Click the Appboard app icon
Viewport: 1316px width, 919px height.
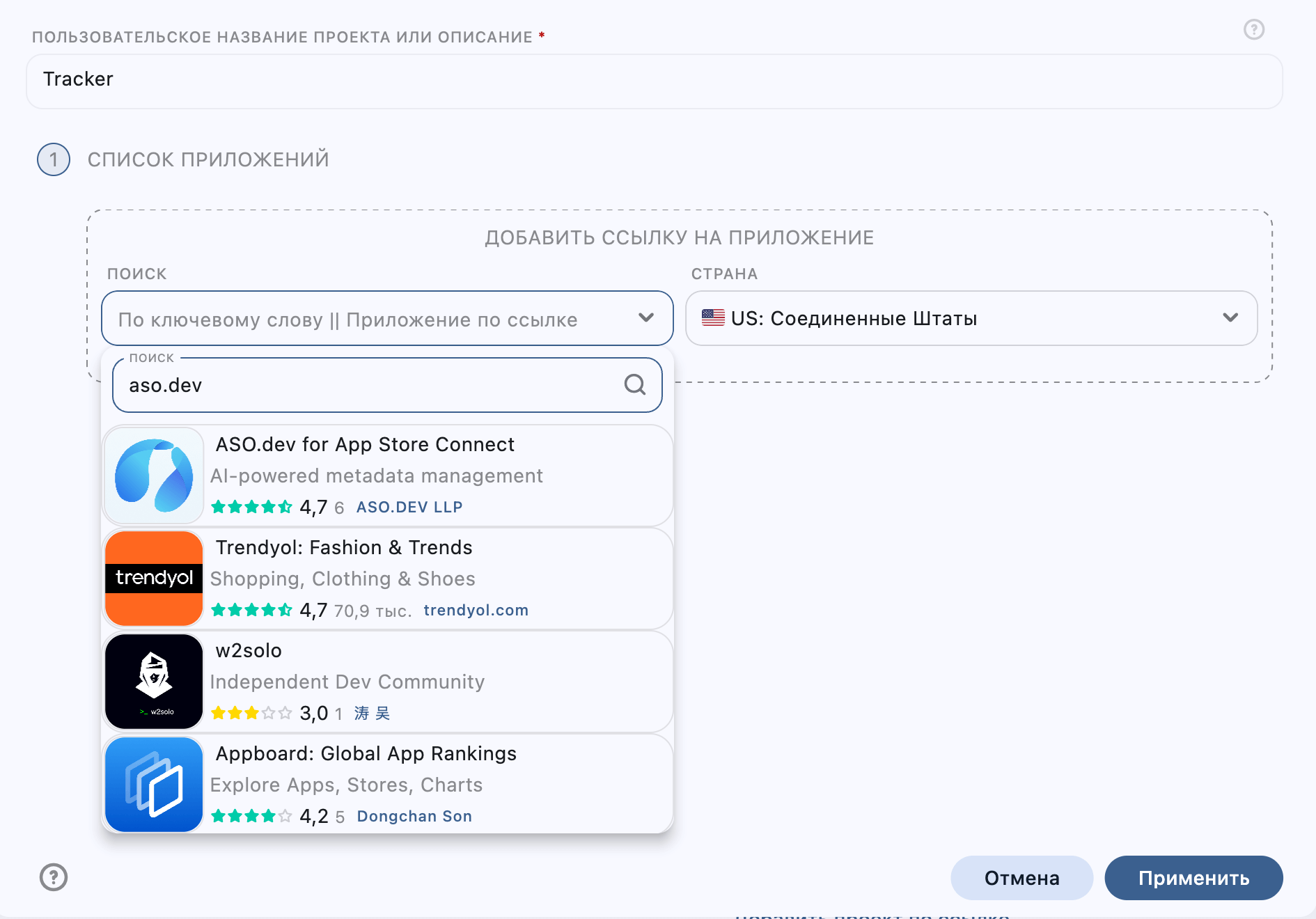154,785
